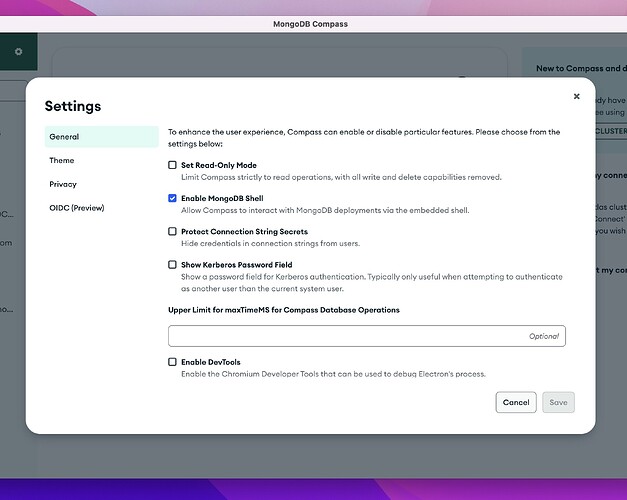
Task: Enable Protect Connection String Secrets checkbox
Action: coord(173,231)
